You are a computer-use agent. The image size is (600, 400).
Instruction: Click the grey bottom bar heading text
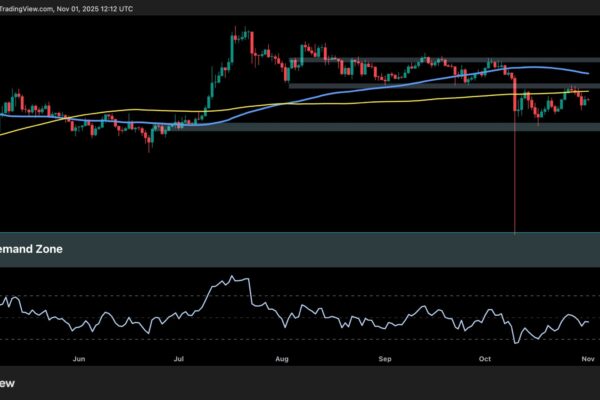[8, 382]
